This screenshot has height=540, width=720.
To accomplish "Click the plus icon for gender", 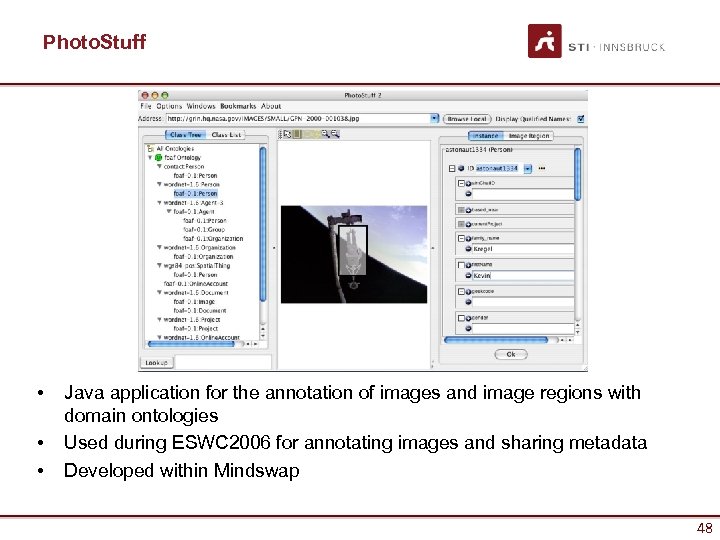I will tap(468, 318).
